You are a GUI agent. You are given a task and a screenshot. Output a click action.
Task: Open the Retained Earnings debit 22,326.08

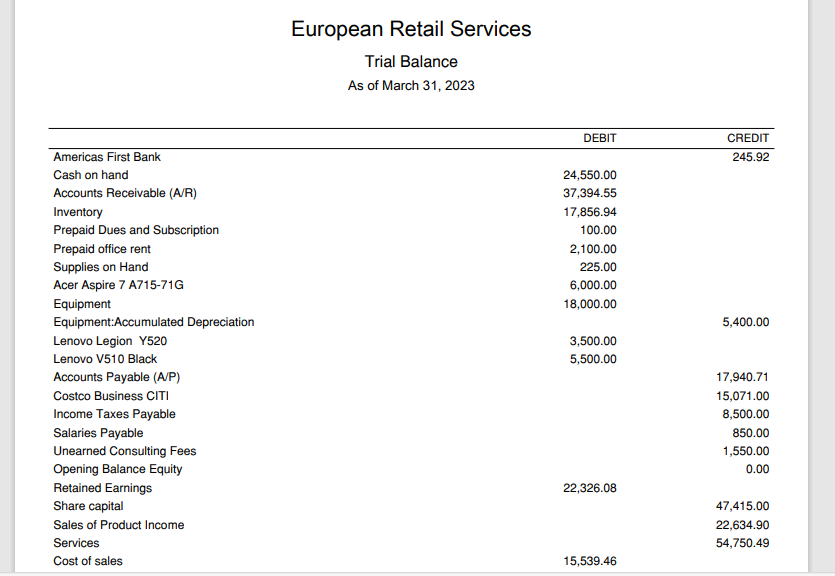pos(590,488)
